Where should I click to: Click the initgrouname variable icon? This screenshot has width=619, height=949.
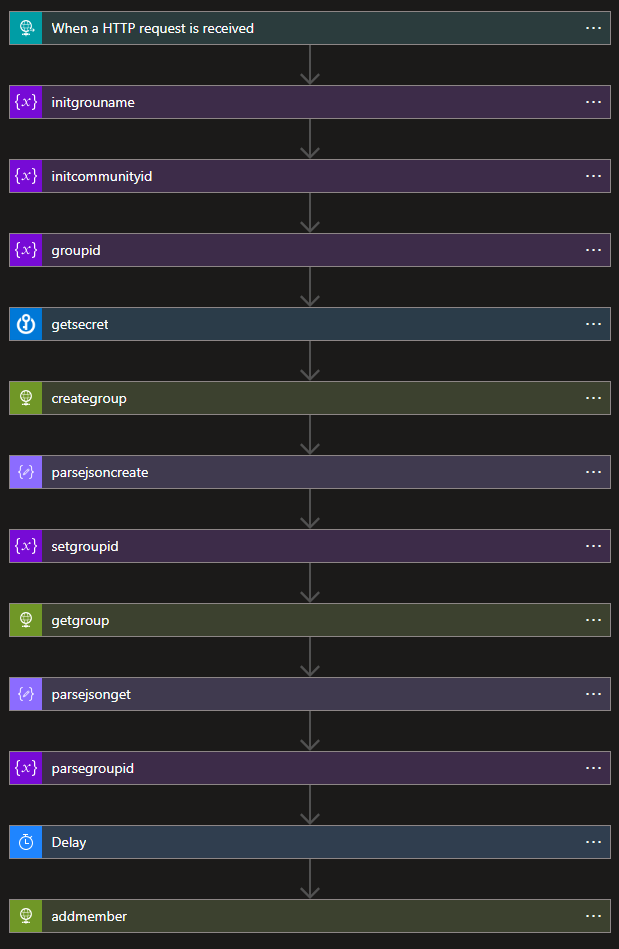click(x=27, y=102)
